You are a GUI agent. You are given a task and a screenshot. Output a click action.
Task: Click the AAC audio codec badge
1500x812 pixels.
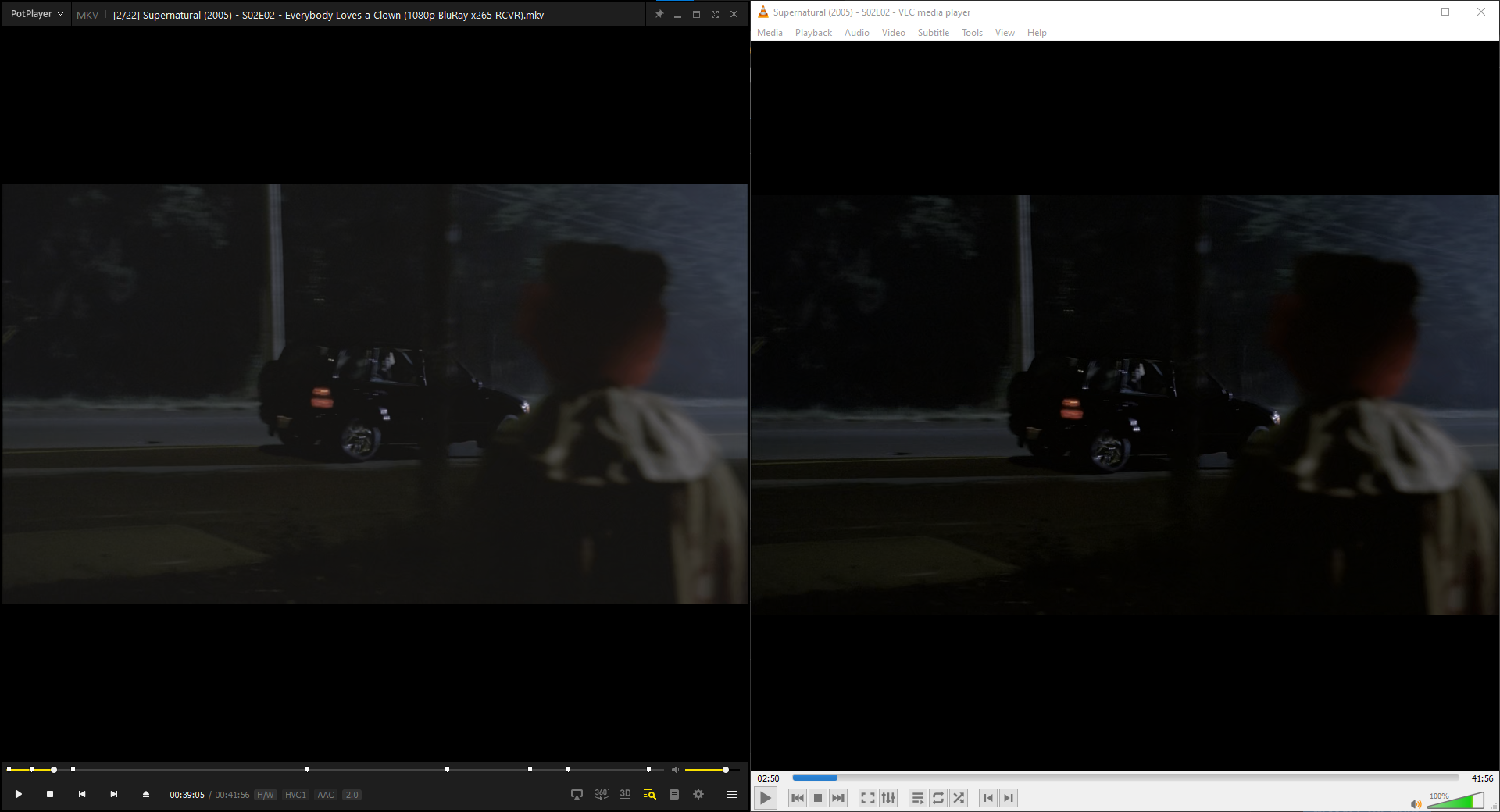(x=326, y=795)
